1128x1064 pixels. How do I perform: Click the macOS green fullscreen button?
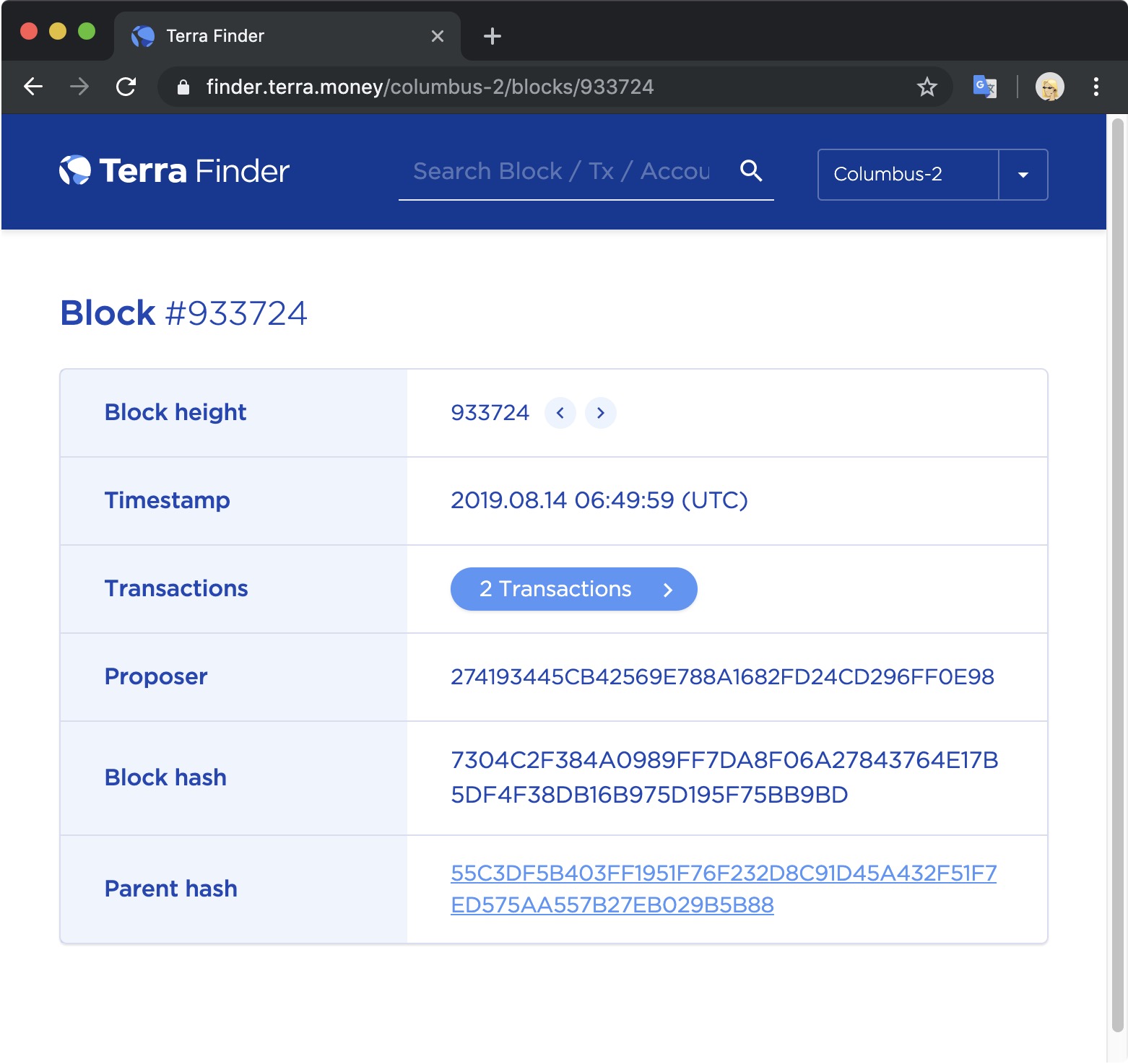87,31
